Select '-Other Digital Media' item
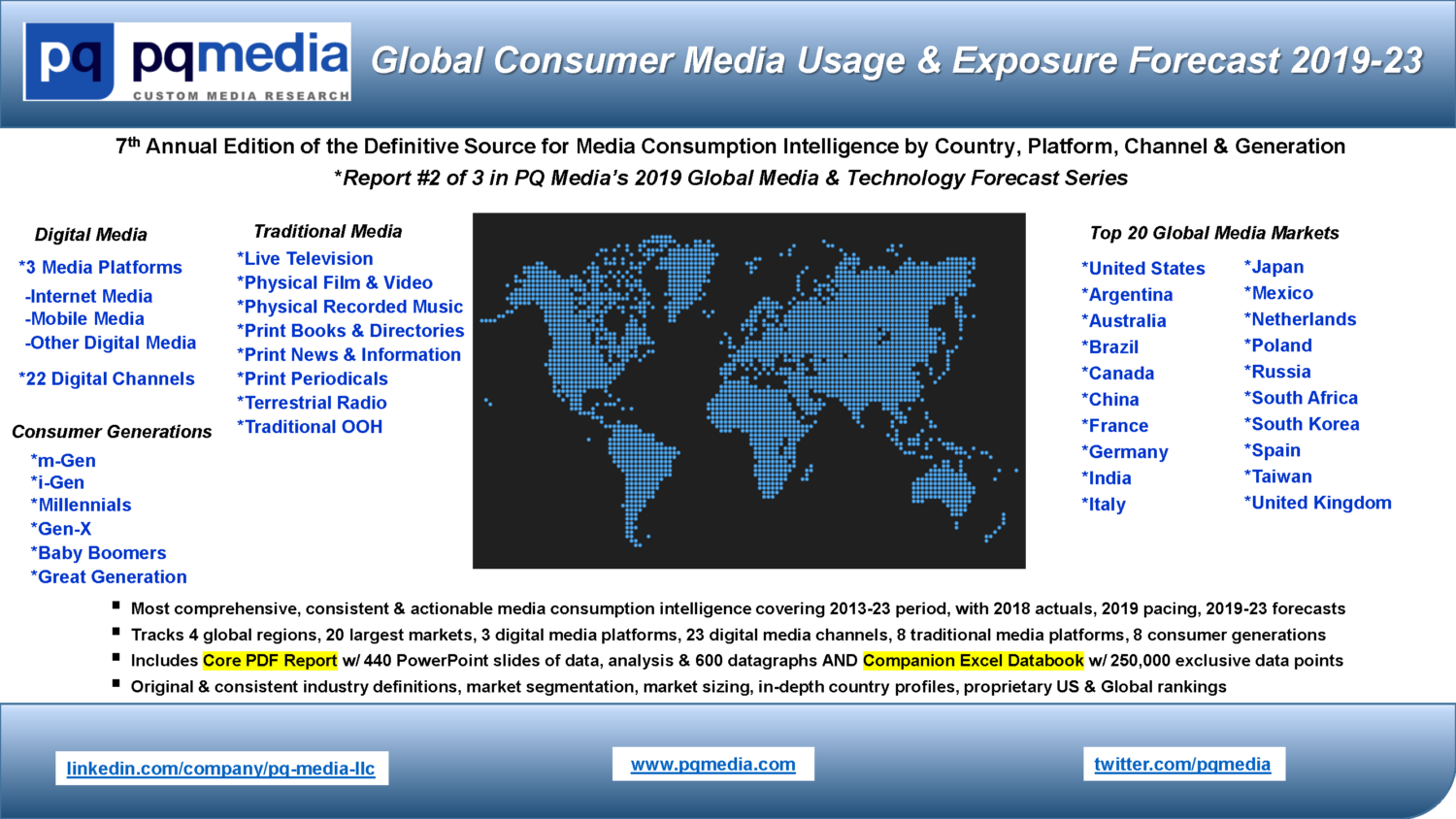 pyautogui.click(x=111, y=343)
